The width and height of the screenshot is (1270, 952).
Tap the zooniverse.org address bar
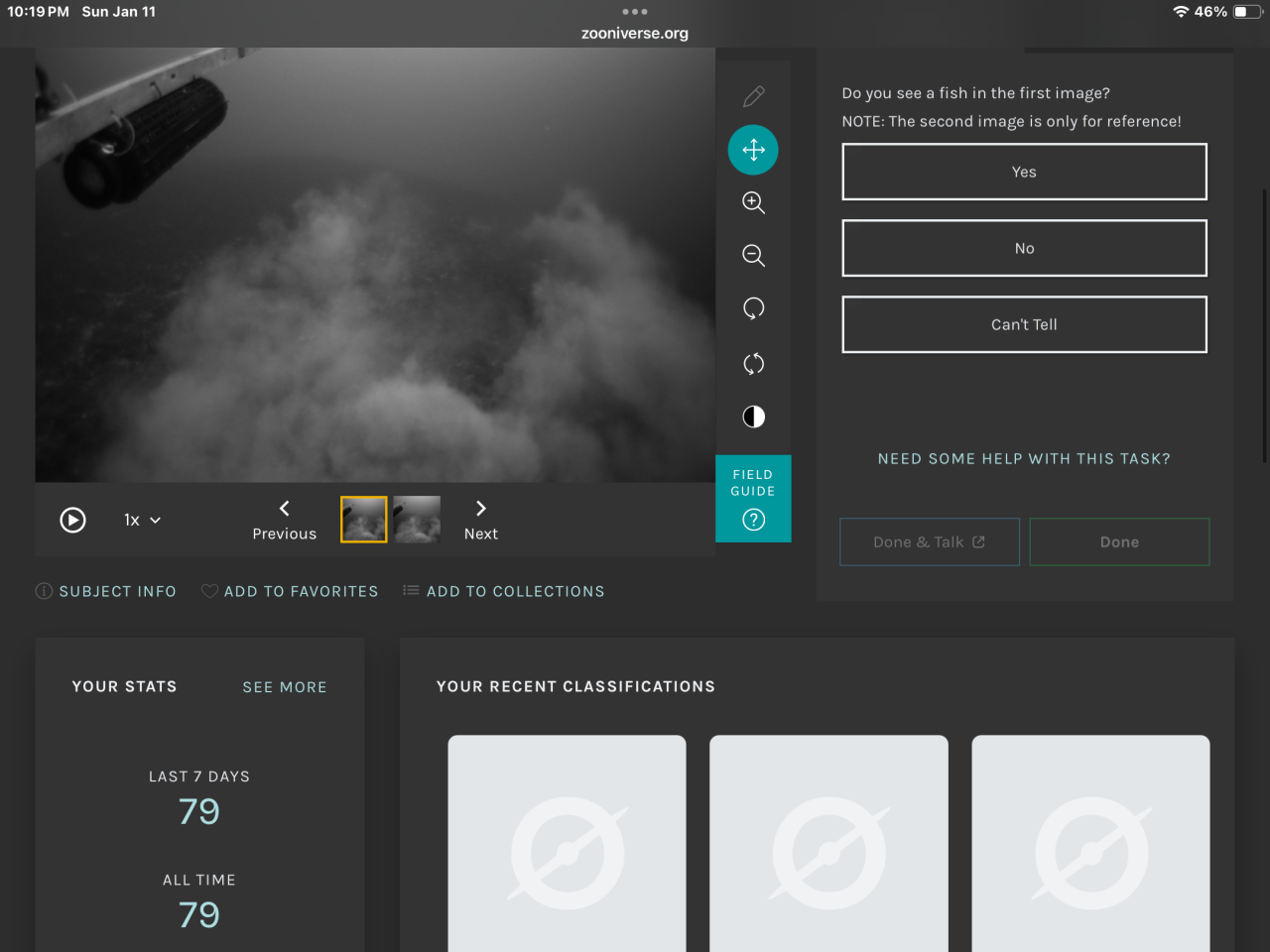click(x=635, y=33)
